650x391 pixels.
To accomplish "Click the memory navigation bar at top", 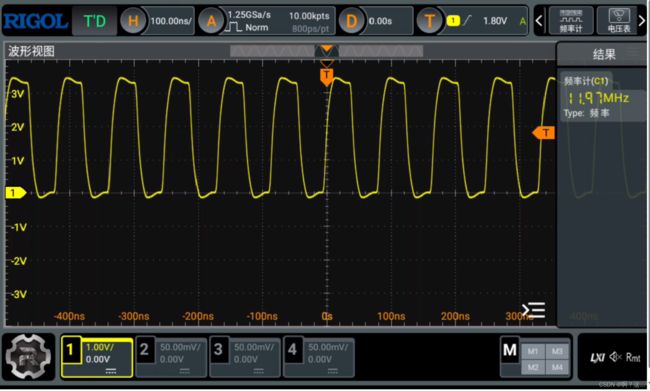I will tap(327, 51).
